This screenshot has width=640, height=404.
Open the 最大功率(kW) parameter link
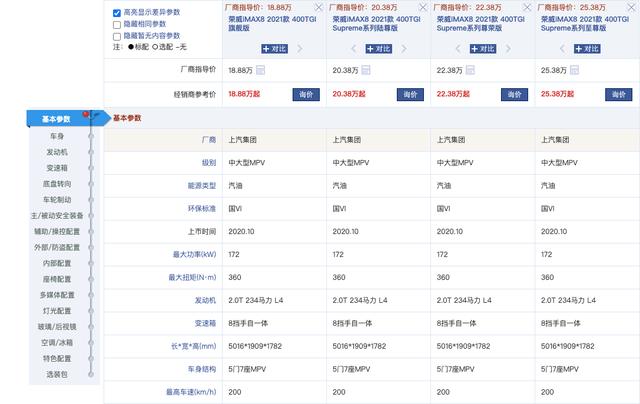click(x=194, y=254)
